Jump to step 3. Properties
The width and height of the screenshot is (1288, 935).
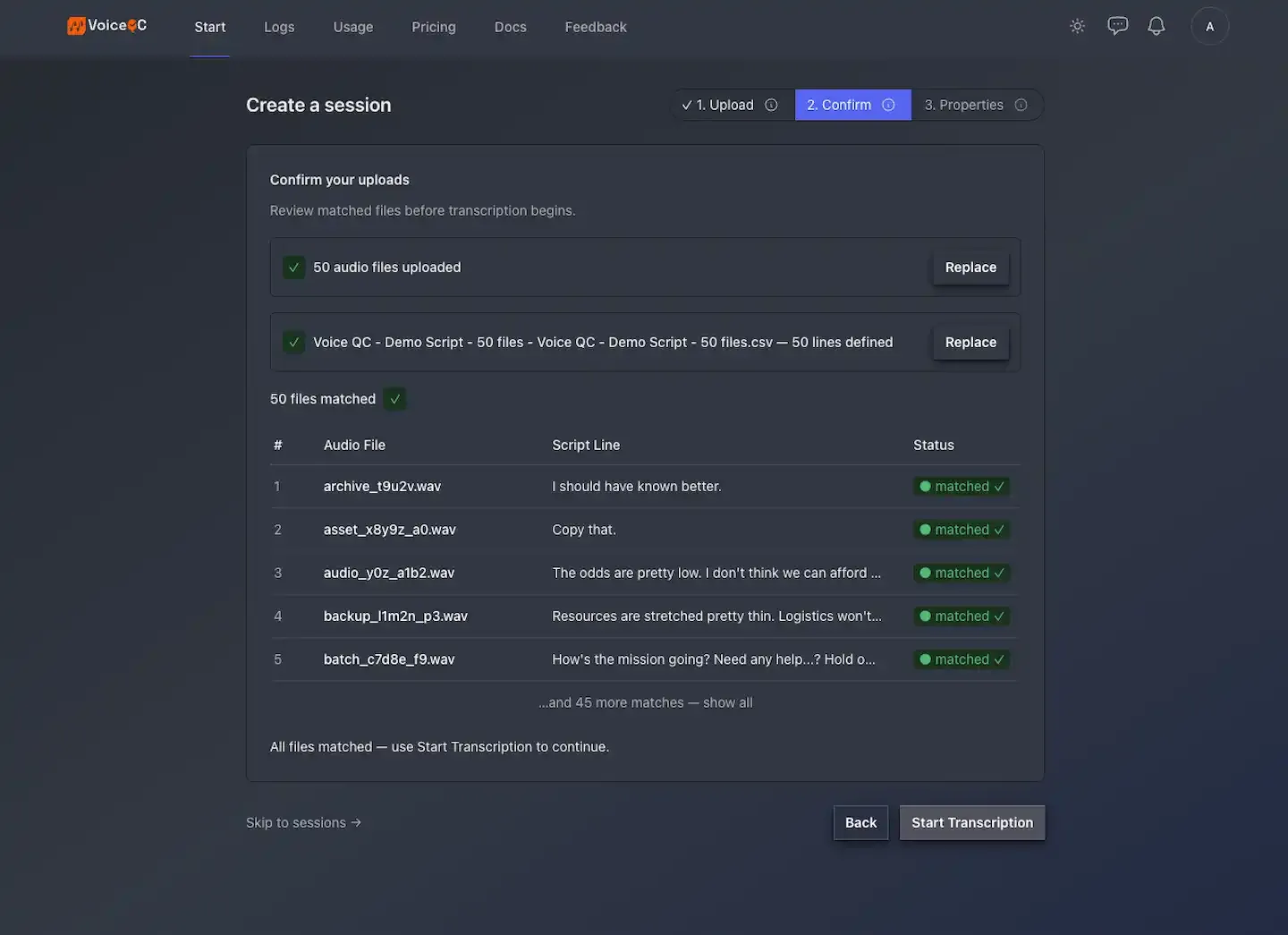pos(977,105)
